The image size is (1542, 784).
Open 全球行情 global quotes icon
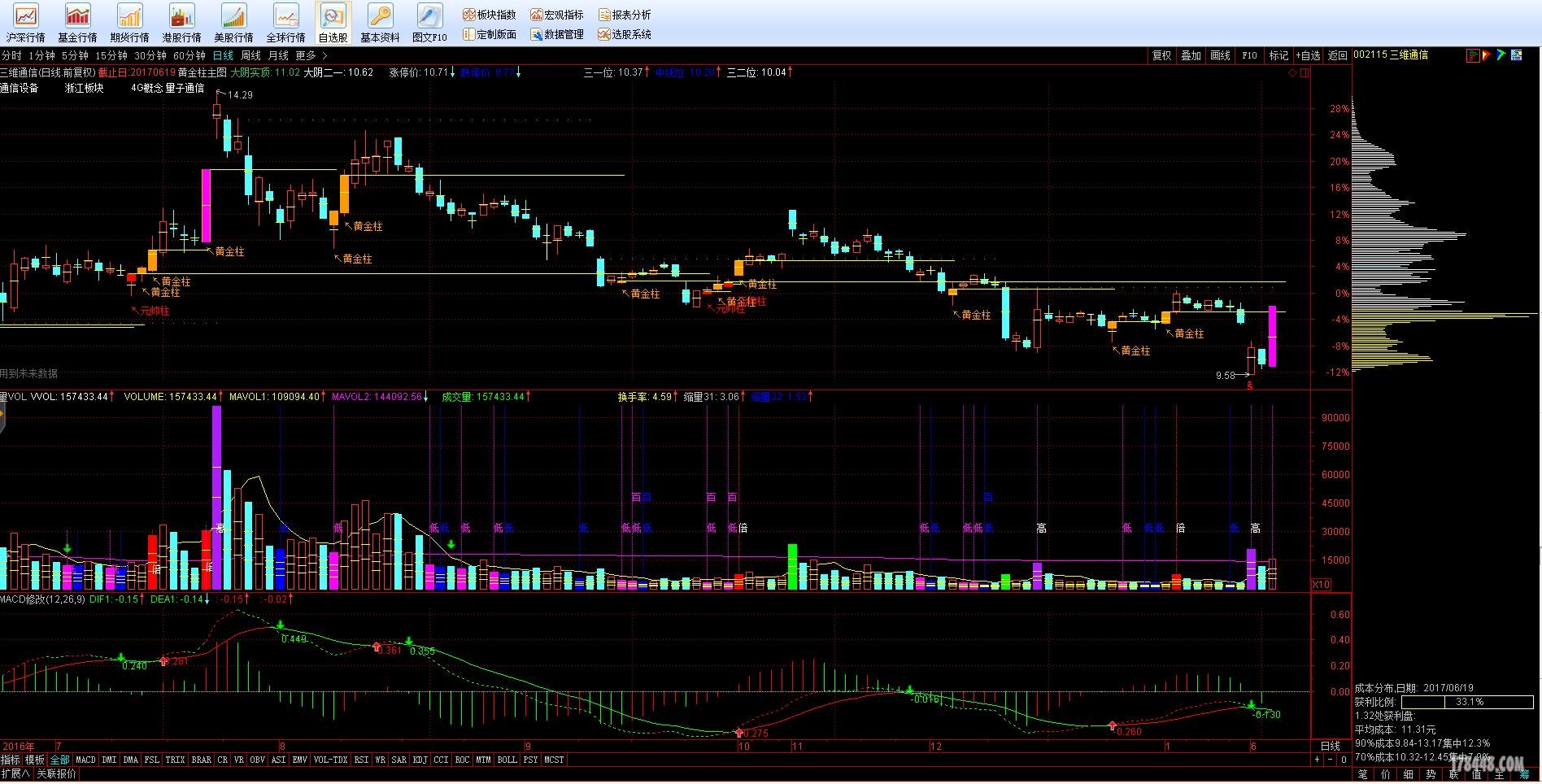285,23
